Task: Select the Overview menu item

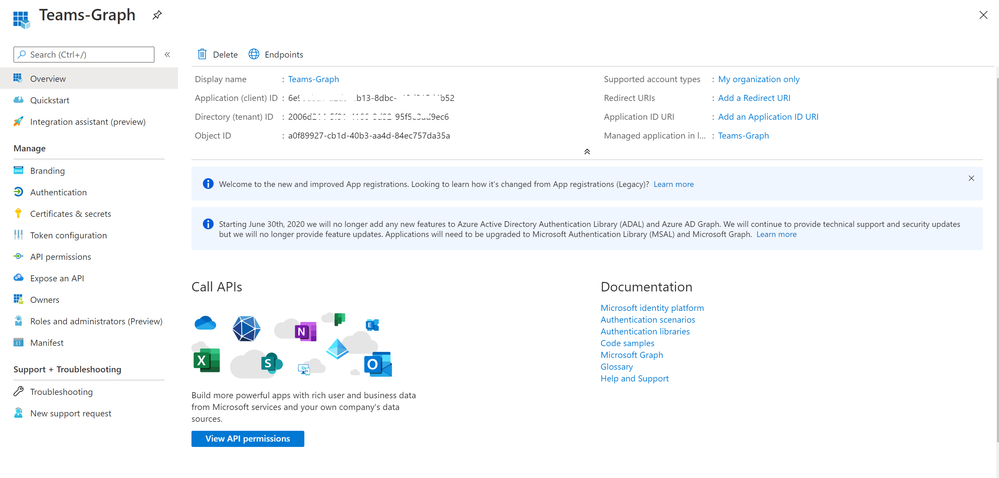Action: [89, 79]
